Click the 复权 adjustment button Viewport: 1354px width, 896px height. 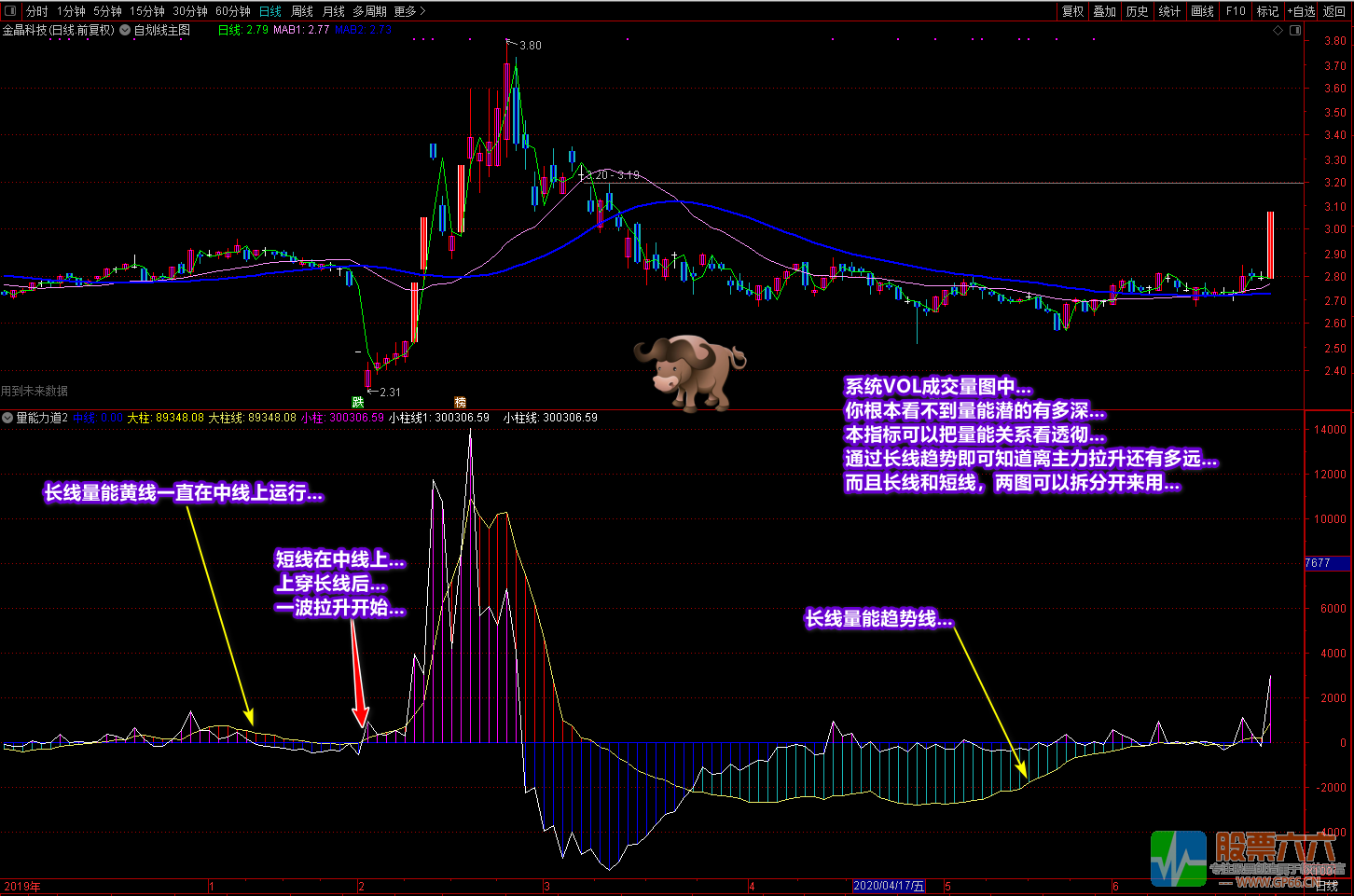[x=1072, y=11]
